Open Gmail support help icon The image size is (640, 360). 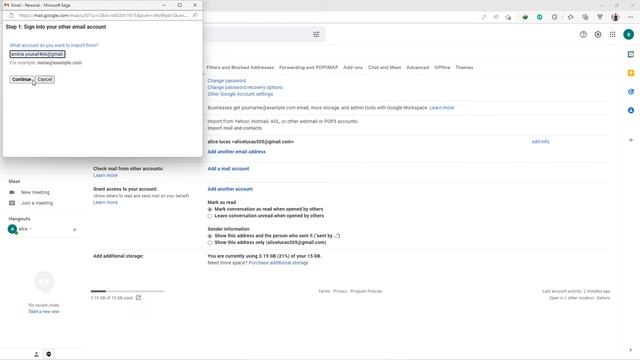pos(583,35)
